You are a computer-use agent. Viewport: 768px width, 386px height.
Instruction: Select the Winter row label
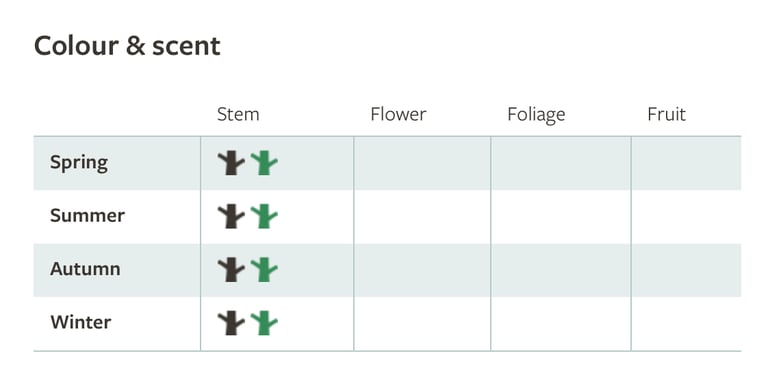click(x=81, y=323)
